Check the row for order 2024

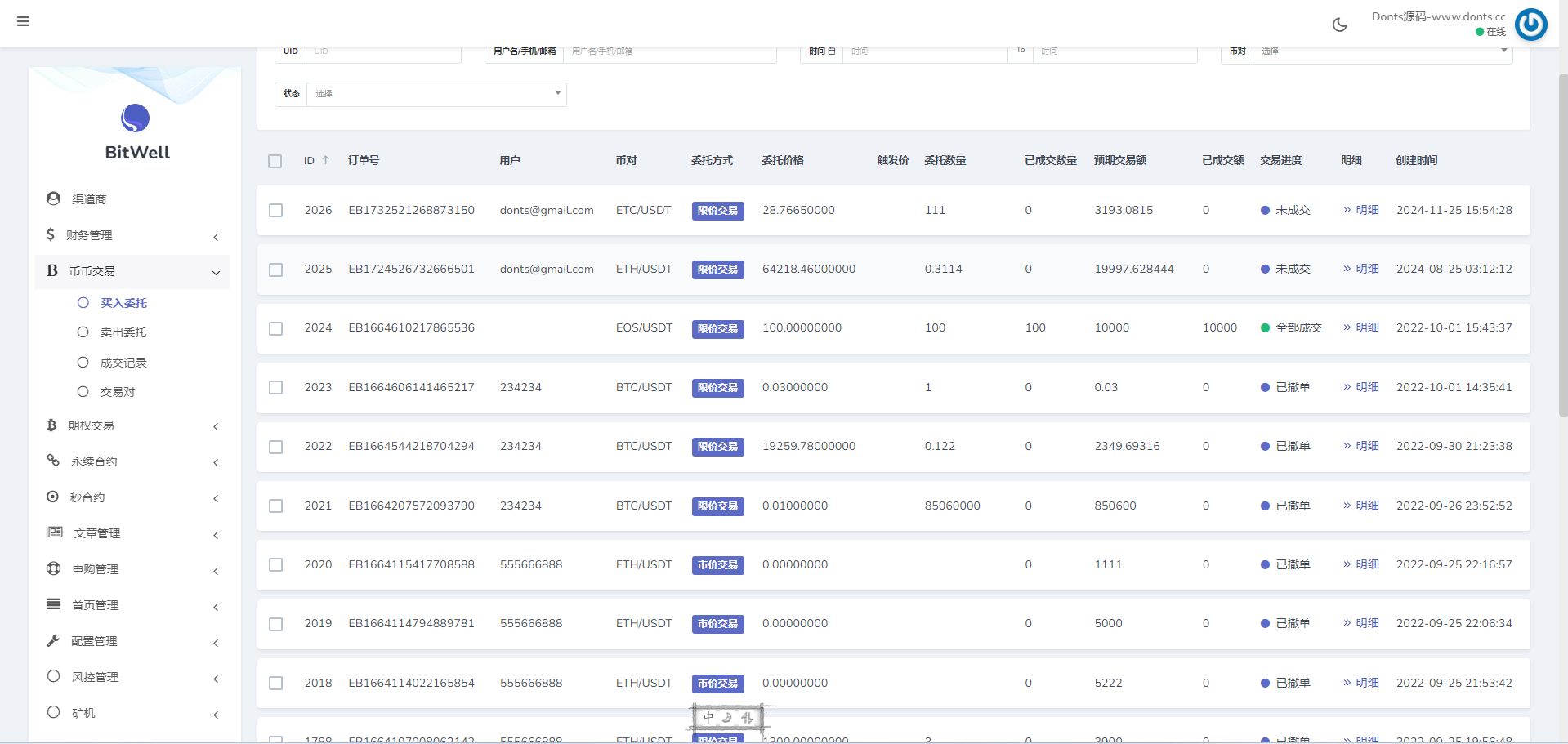pos(276,328)
